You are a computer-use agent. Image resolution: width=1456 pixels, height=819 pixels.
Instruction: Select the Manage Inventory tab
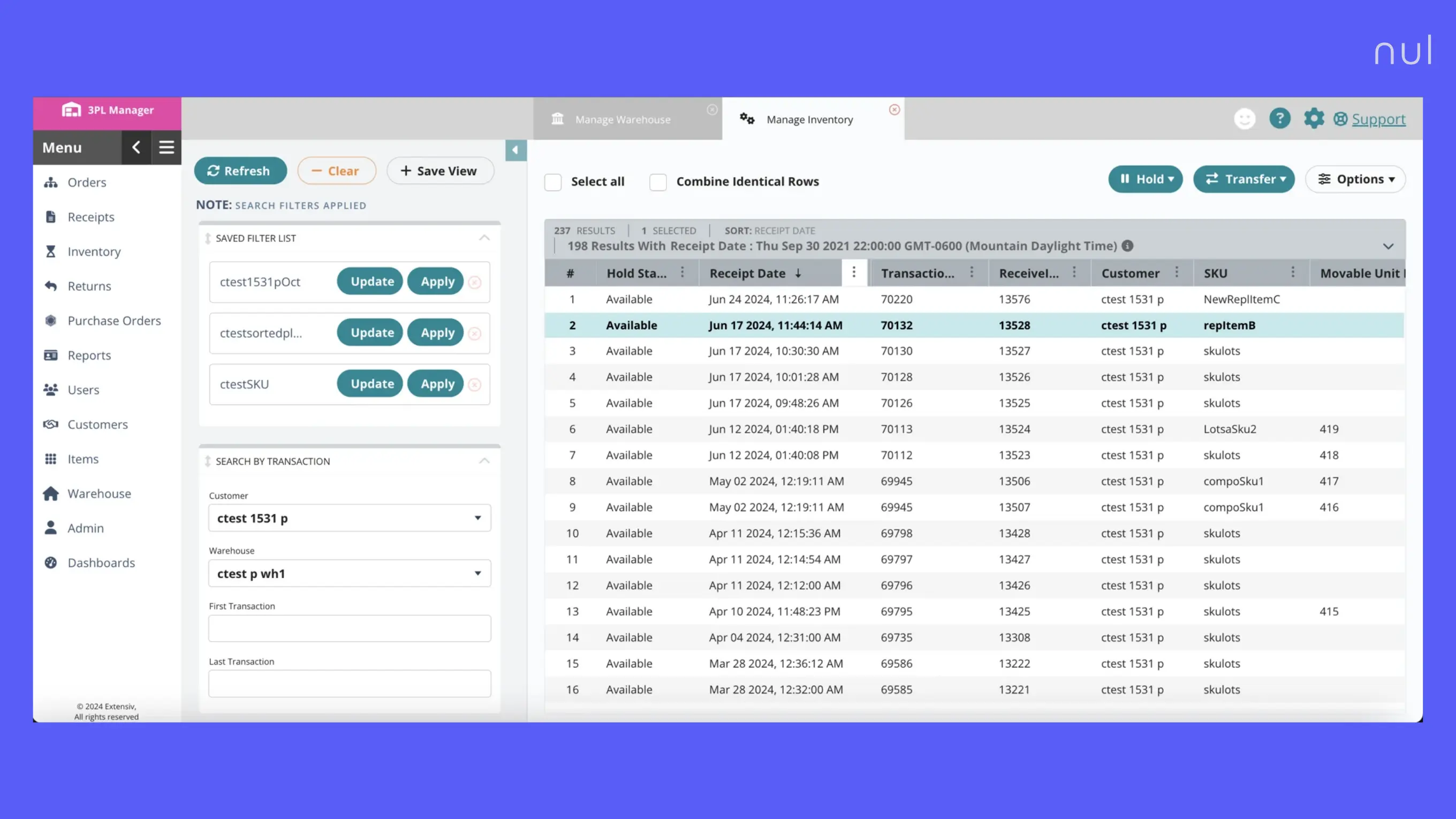click(809, 119)
